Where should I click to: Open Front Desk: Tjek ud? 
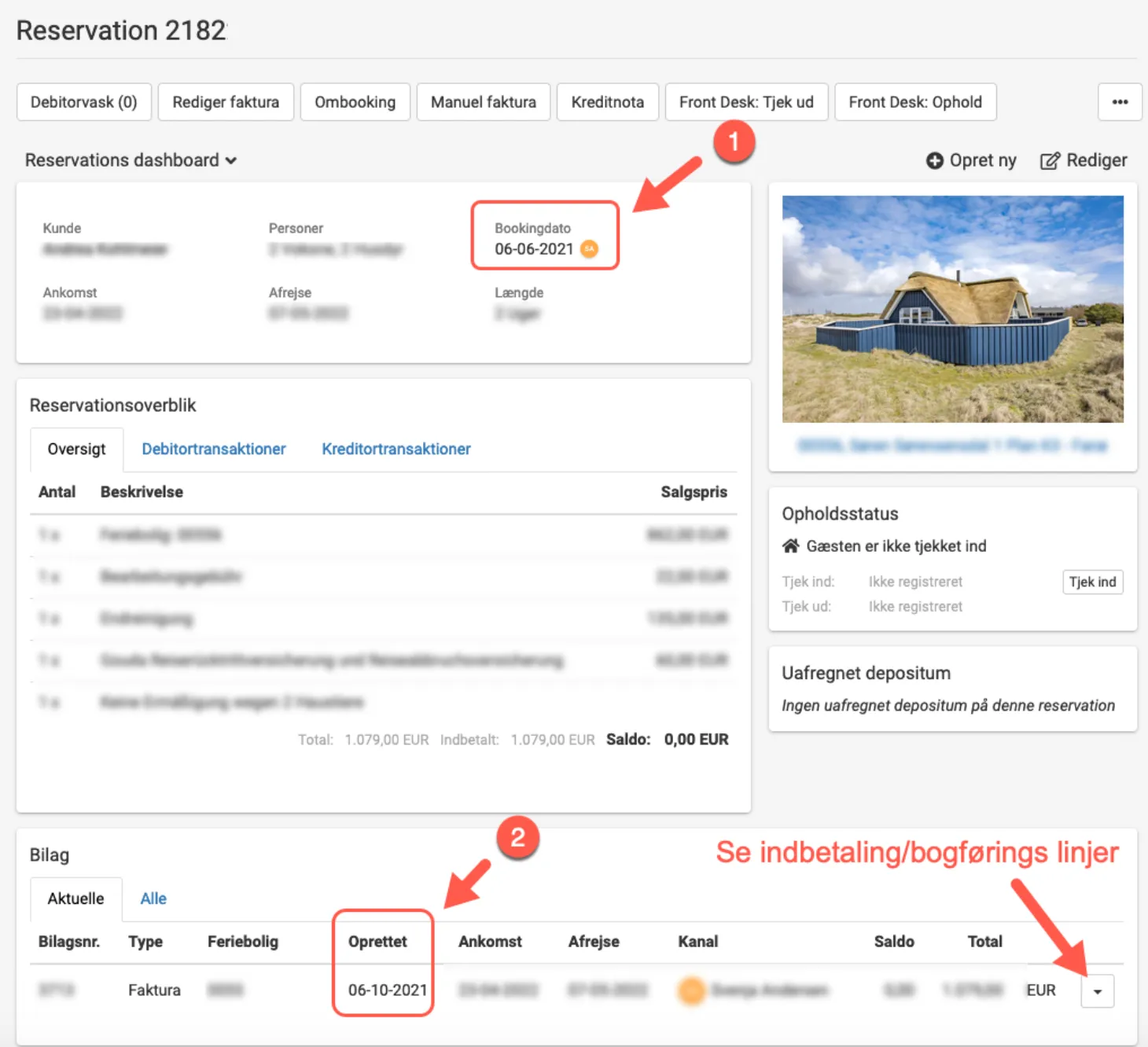(x=745, y=102)
